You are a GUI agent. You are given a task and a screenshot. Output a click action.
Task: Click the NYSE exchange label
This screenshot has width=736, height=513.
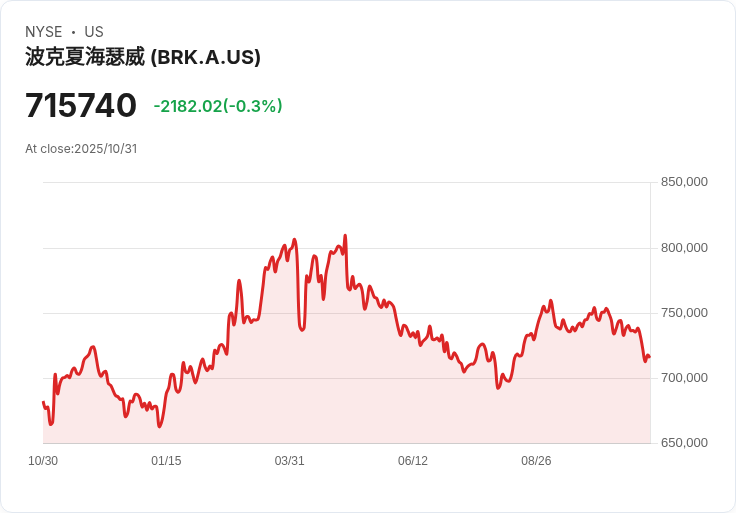pyautogui.click(x=43, y=32)
